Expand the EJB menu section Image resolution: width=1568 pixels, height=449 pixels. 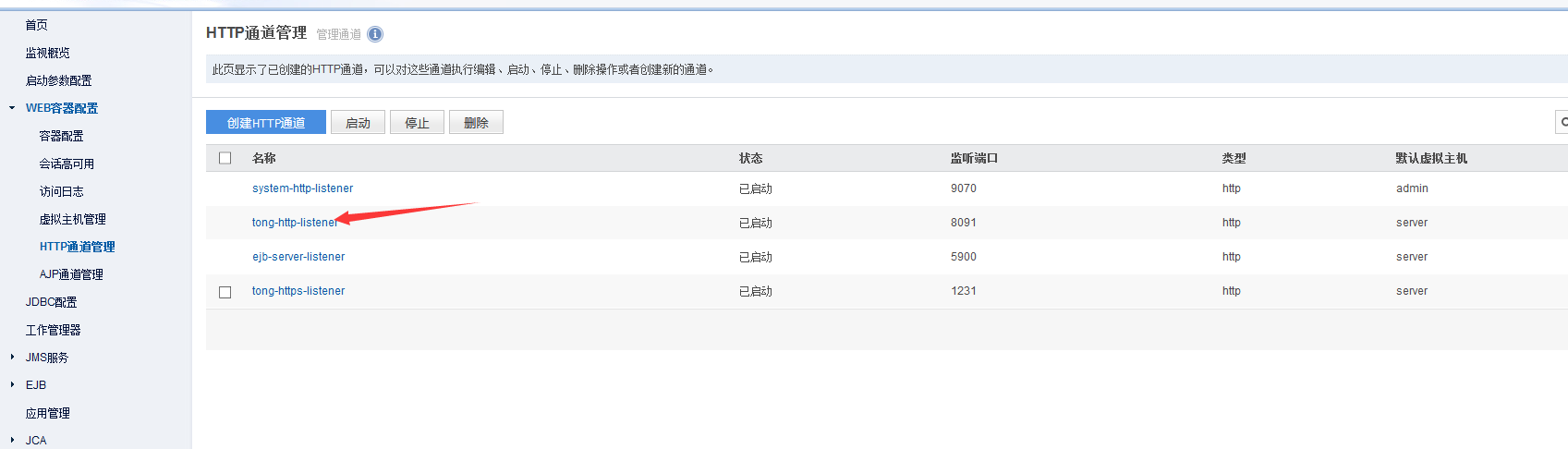coord(12,385)
